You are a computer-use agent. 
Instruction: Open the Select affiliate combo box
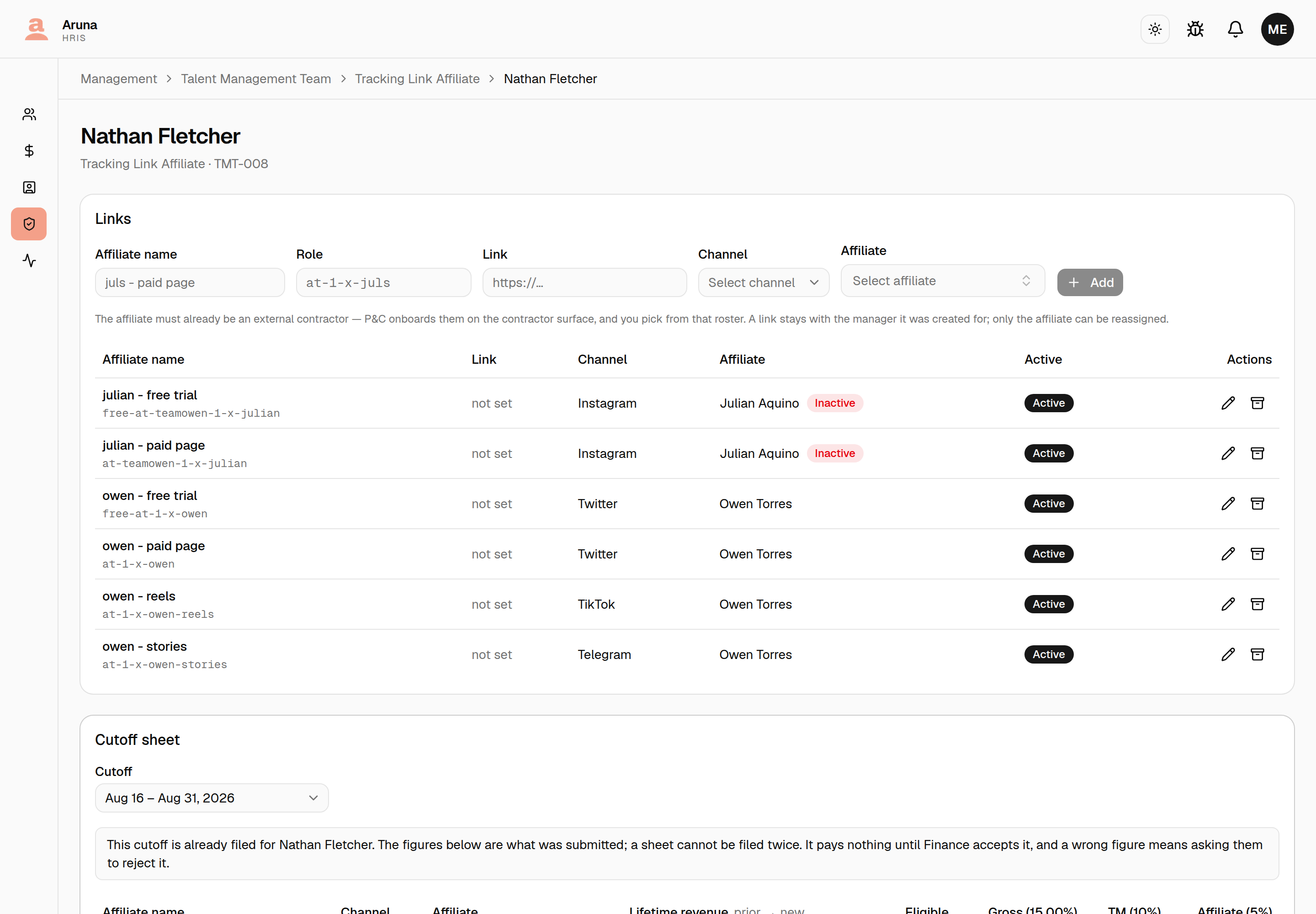942,281
